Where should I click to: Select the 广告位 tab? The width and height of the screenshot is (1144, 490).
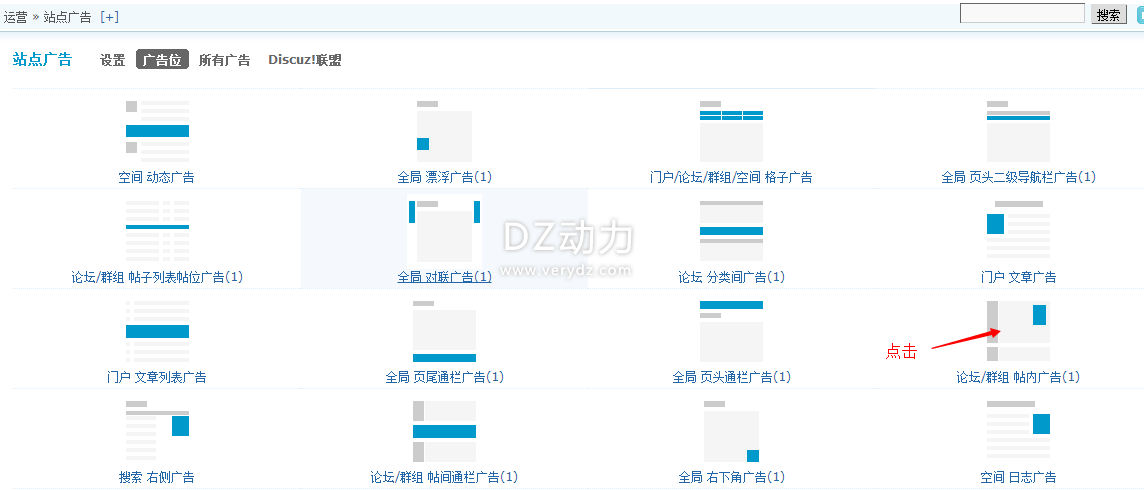click(162, 60)
